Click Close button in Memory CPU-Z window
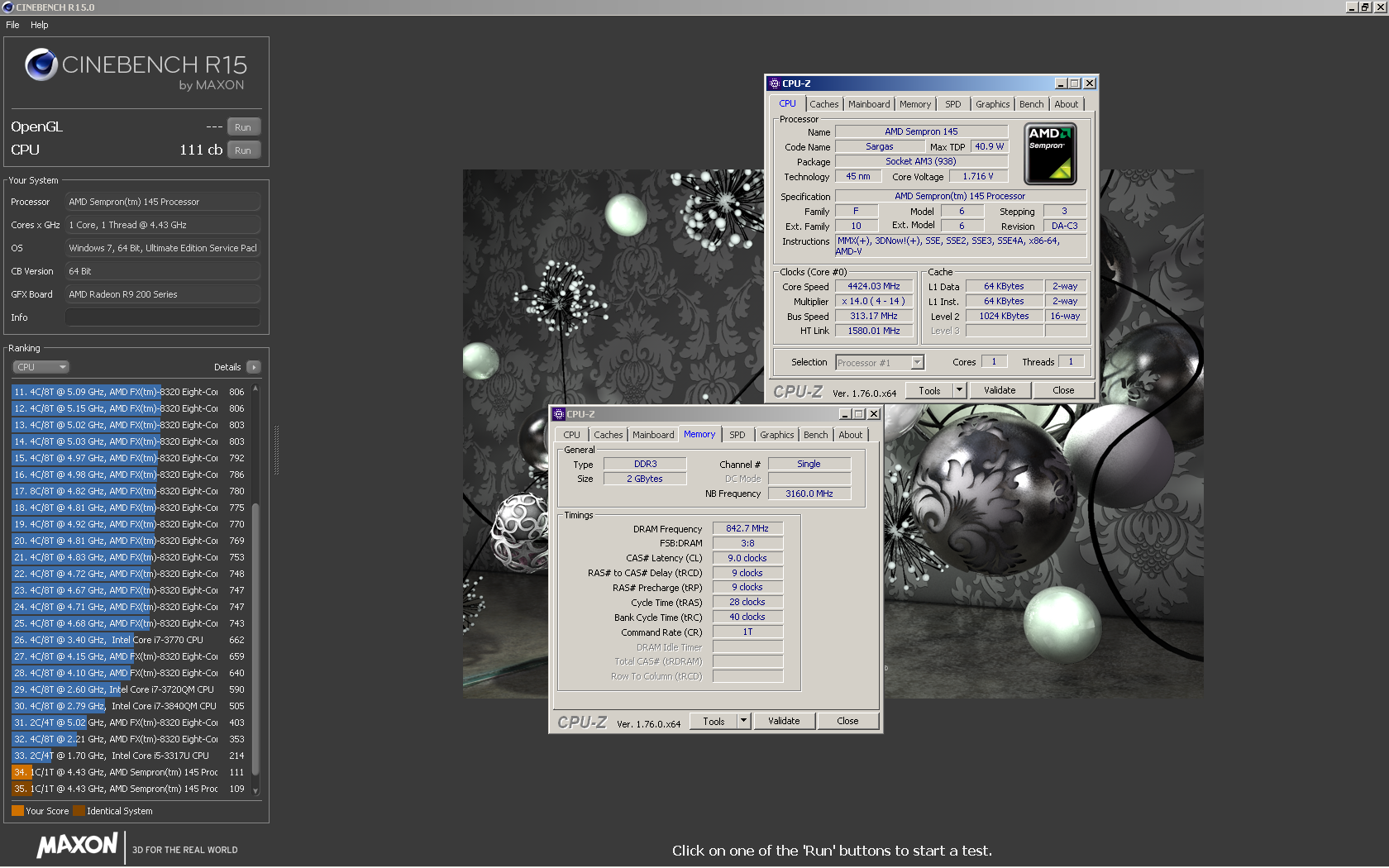This screenshot has height=868, width=1389. [847, 721]
